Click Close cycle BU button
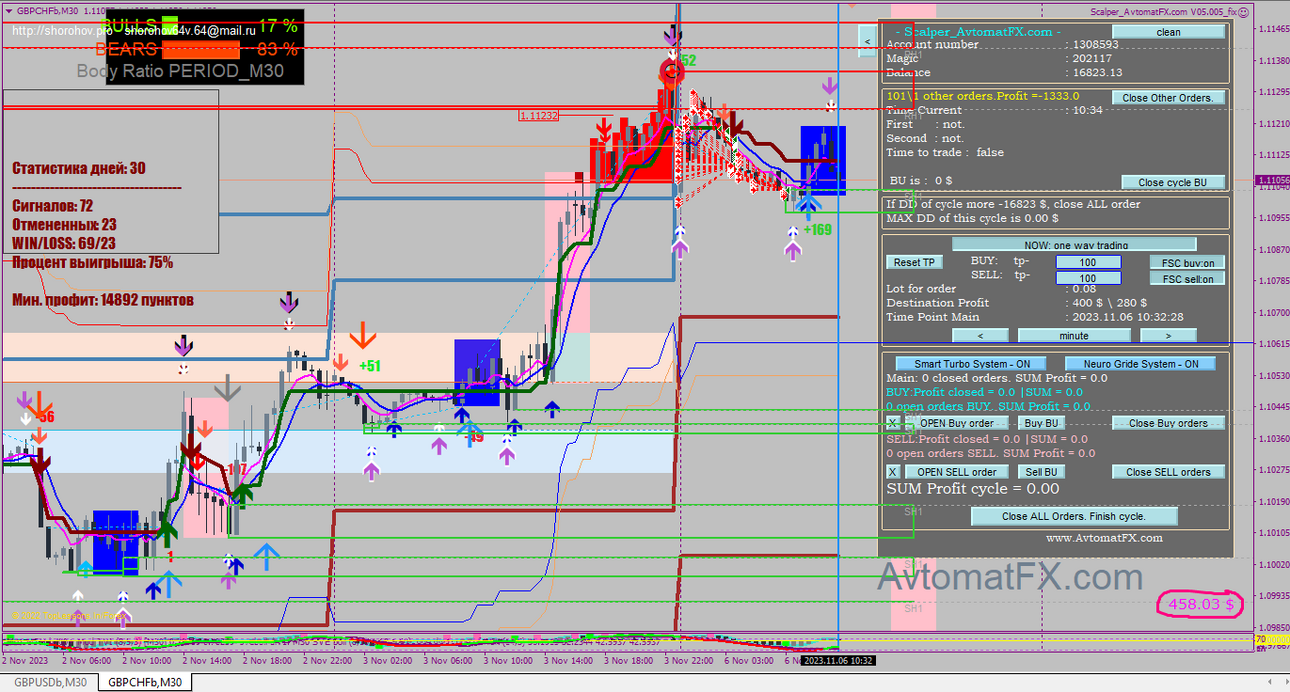1290x692 pixels. (1172, 182)
